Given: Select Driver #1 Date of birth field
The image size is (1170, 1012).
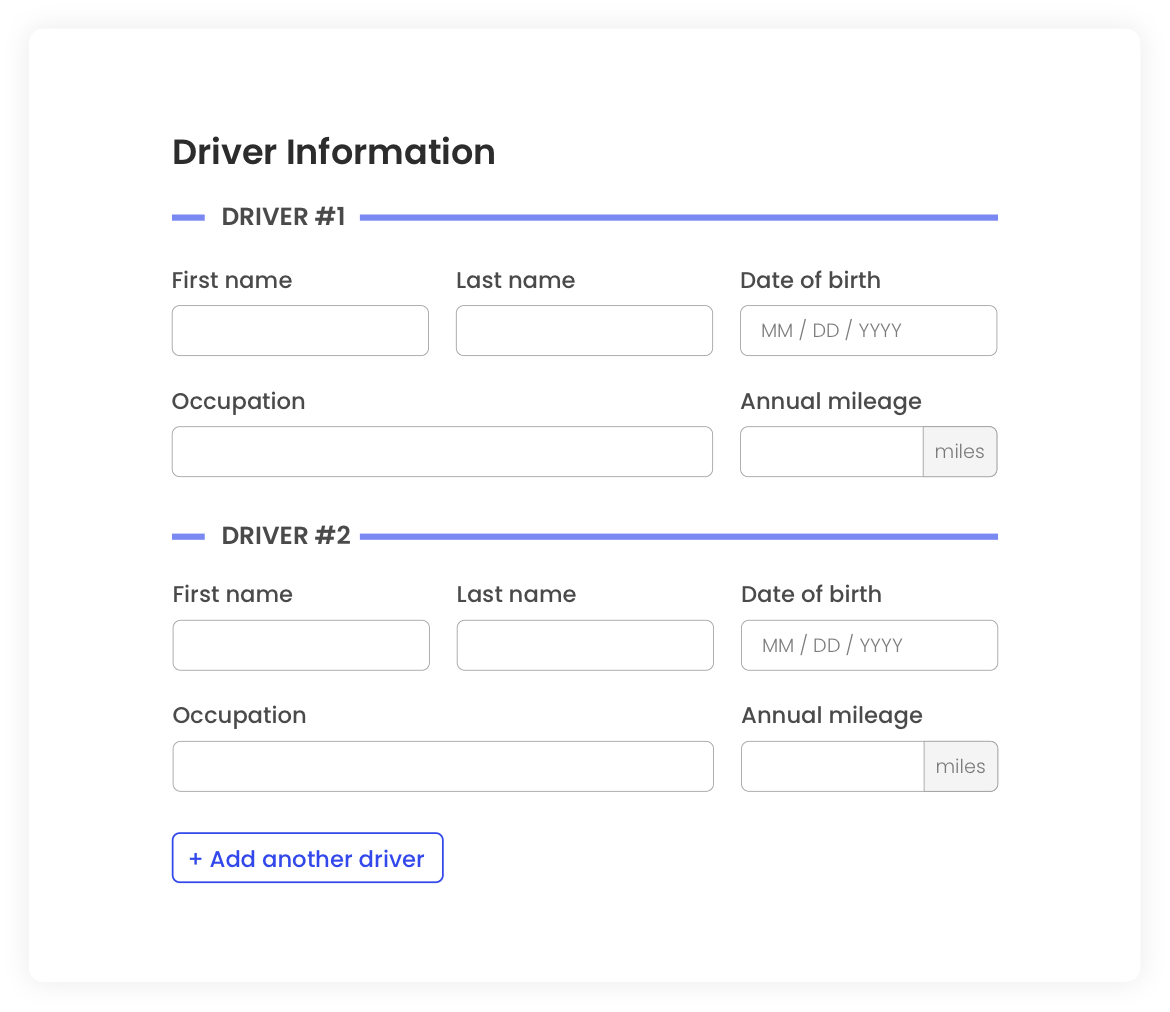Looking at the screenshot, I should [868, 331].
